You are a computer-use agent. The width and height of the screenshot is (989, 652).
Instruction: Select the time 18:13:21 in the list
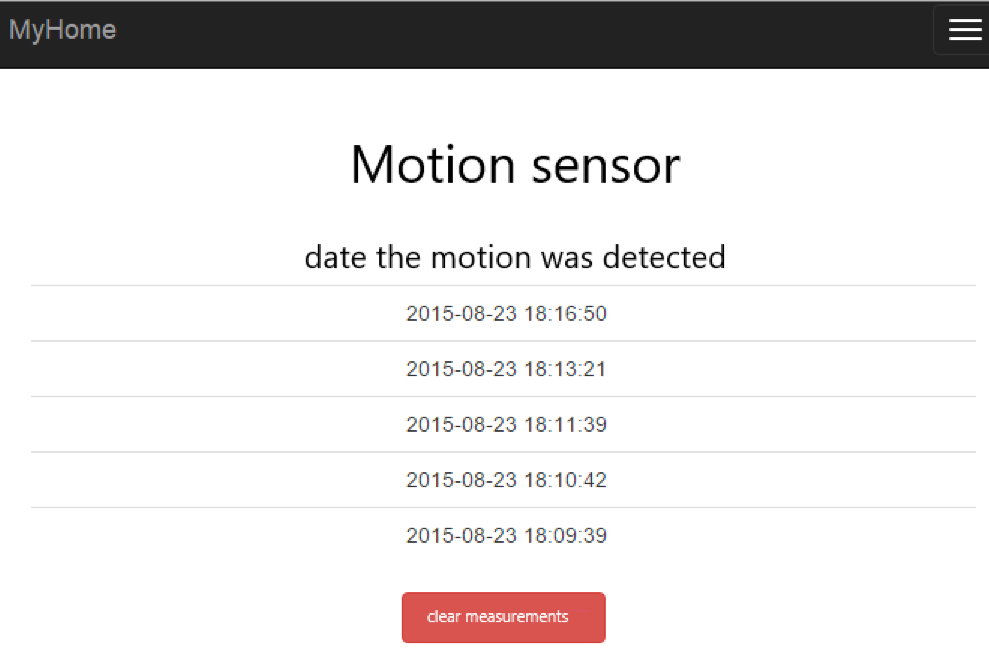click(565, 369)
